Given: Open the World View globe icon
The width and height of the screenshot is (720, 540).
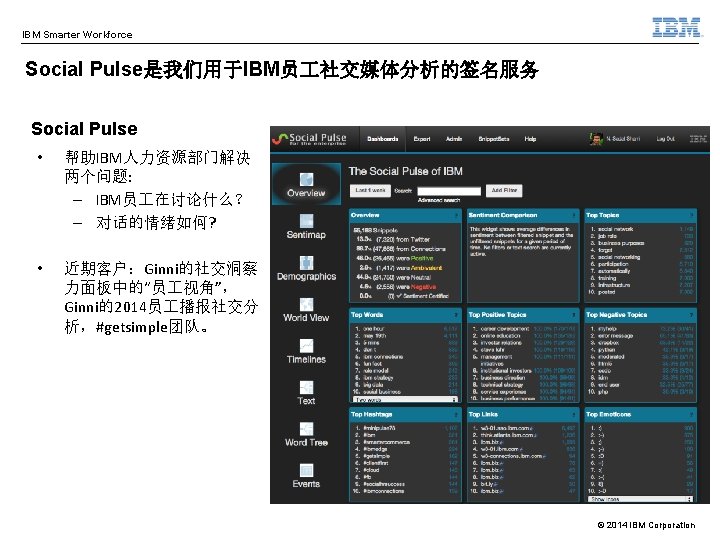Looking at the screenshot, I should pos(306,304).
